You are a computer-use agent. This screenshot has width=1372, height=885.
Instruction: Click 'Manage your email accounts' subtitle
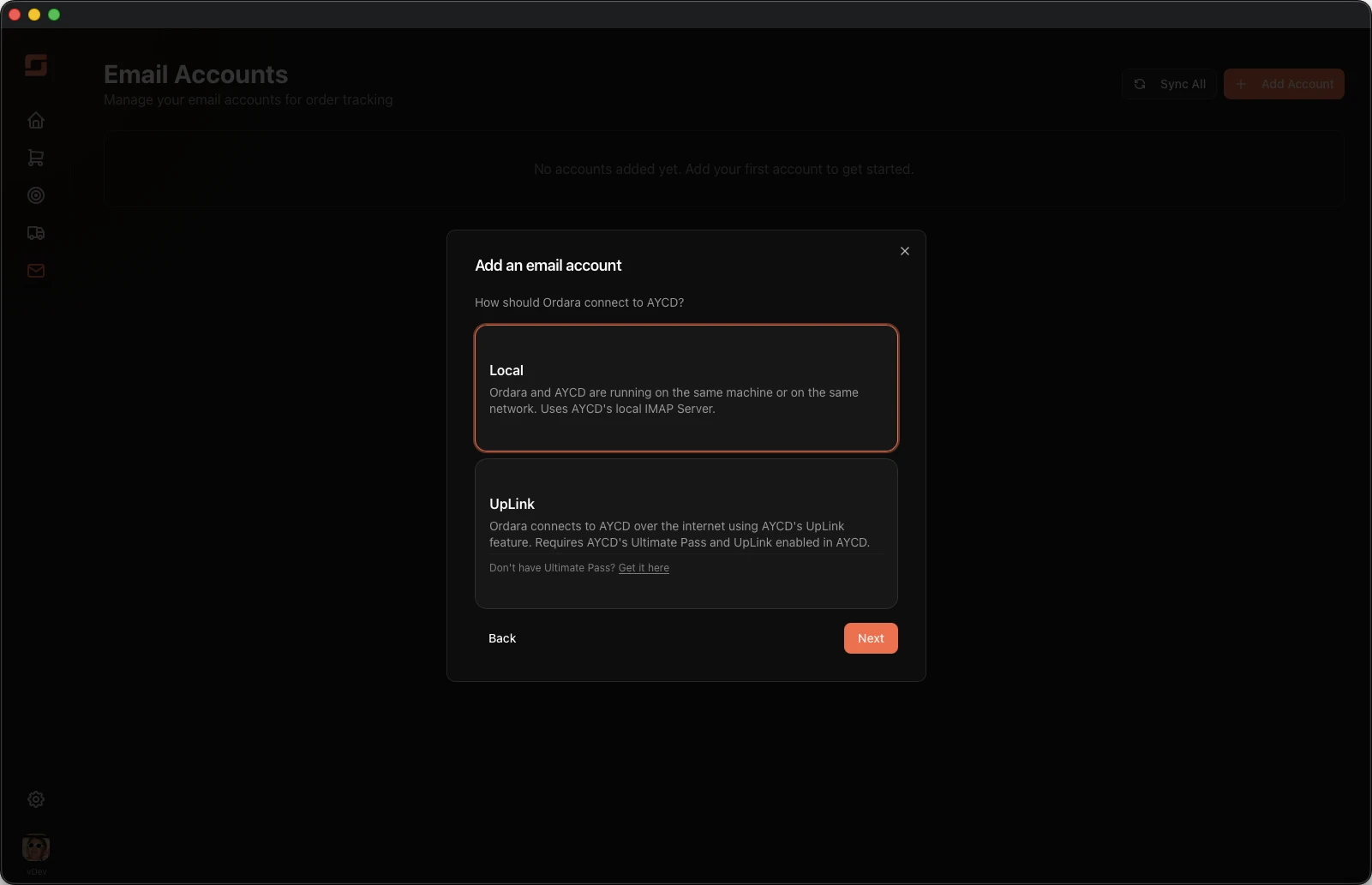[x=249, y=100]
